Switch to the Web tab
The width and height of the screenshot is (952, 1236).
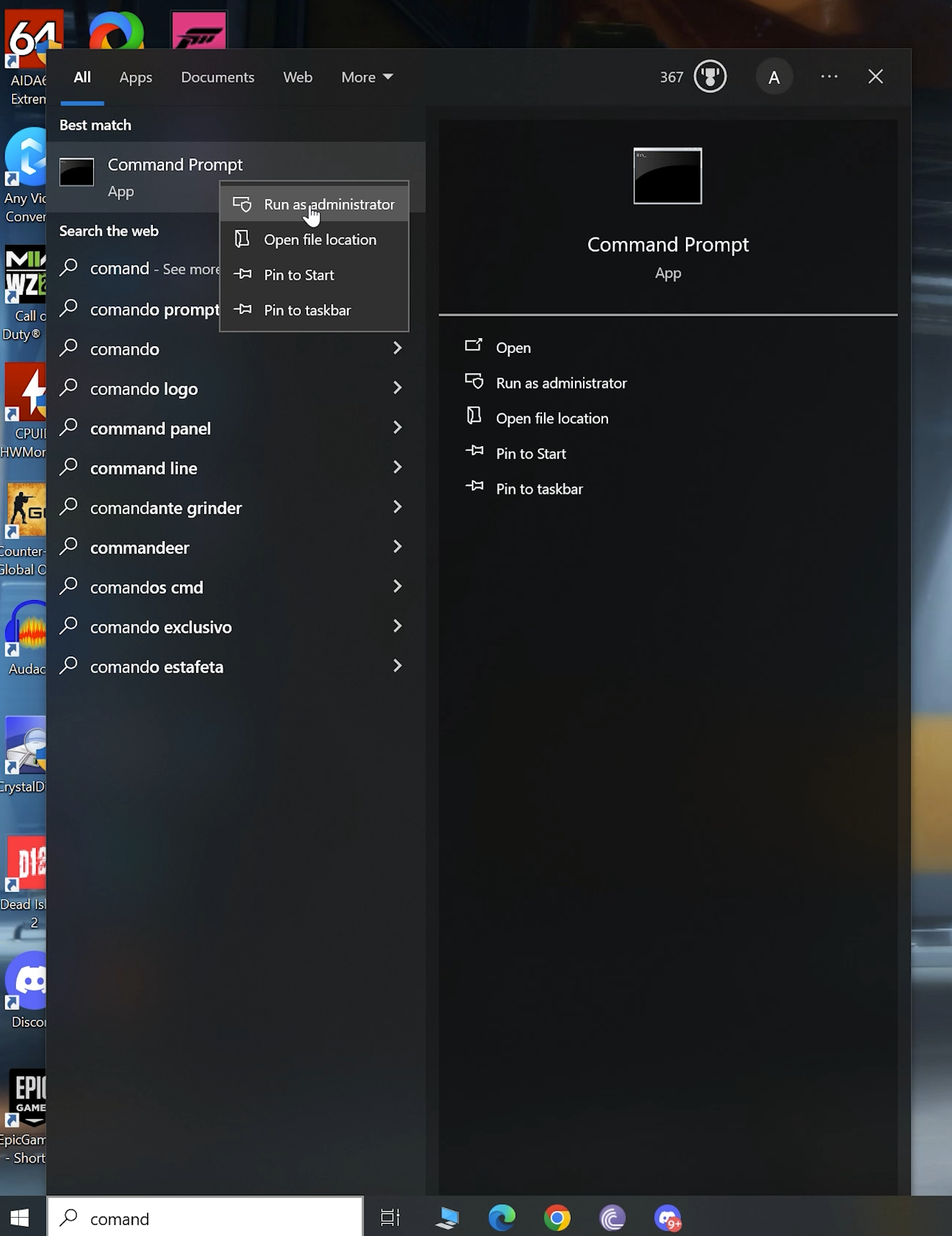point(298,77)
